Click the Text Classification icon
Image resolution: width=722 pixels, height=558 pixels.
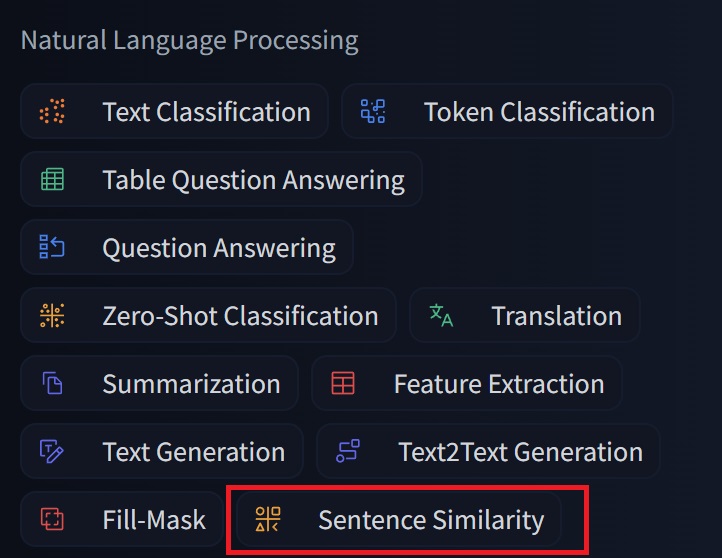click(x=52, y=112)
